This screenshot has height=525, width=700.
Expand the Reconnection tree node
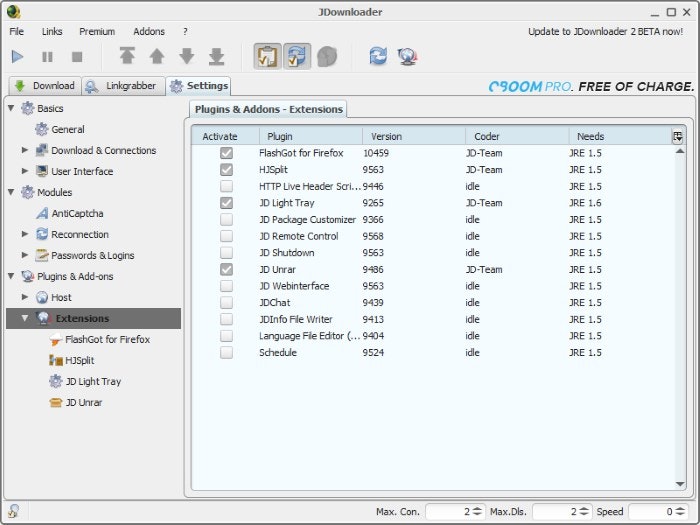pyautogui.click(x=25, y=234)
